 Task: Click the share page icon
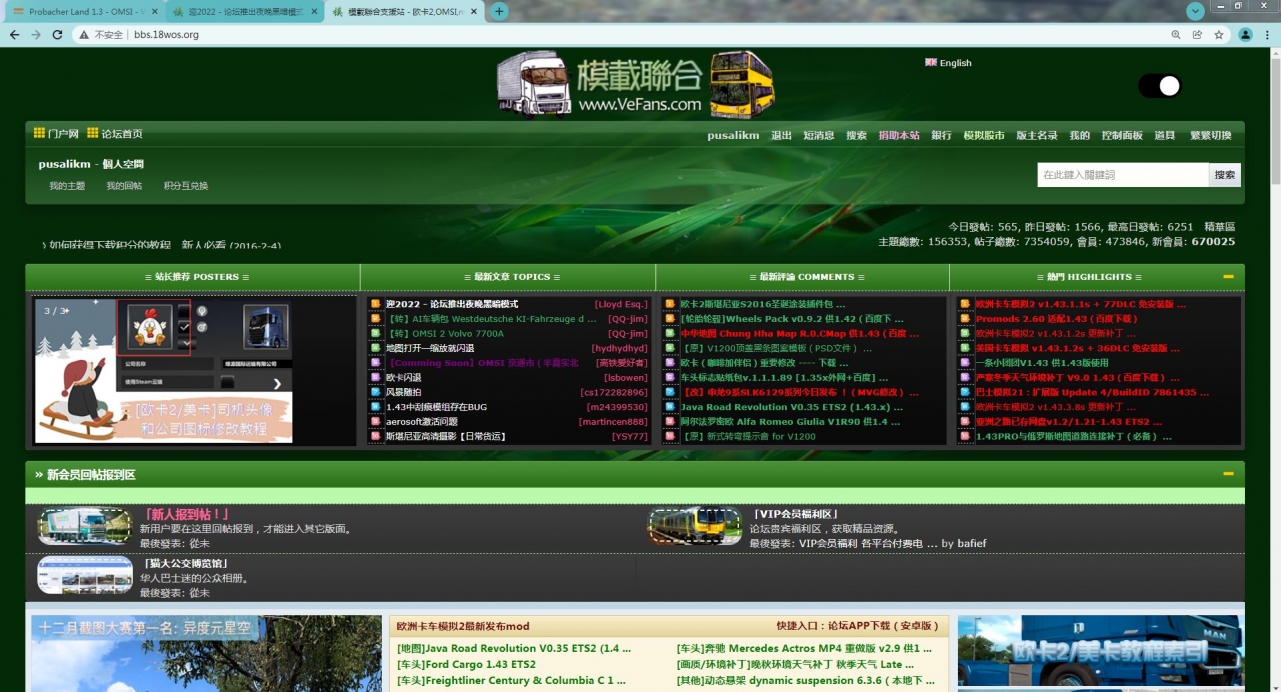click(1197, 34)
